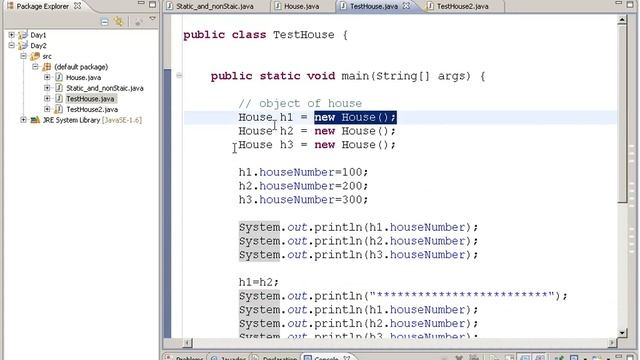Collapse the src folder node
Image resolution: width=640 pixels, height=360 pixels.
(23, 56)
